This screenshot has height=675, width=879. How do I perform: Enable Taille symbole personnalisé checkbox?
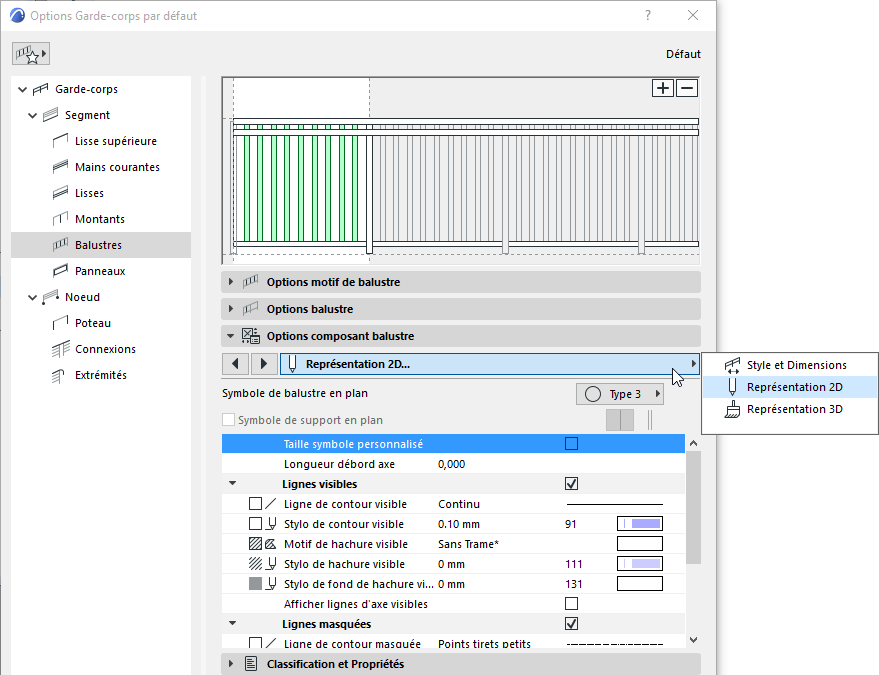click(571, 443)
